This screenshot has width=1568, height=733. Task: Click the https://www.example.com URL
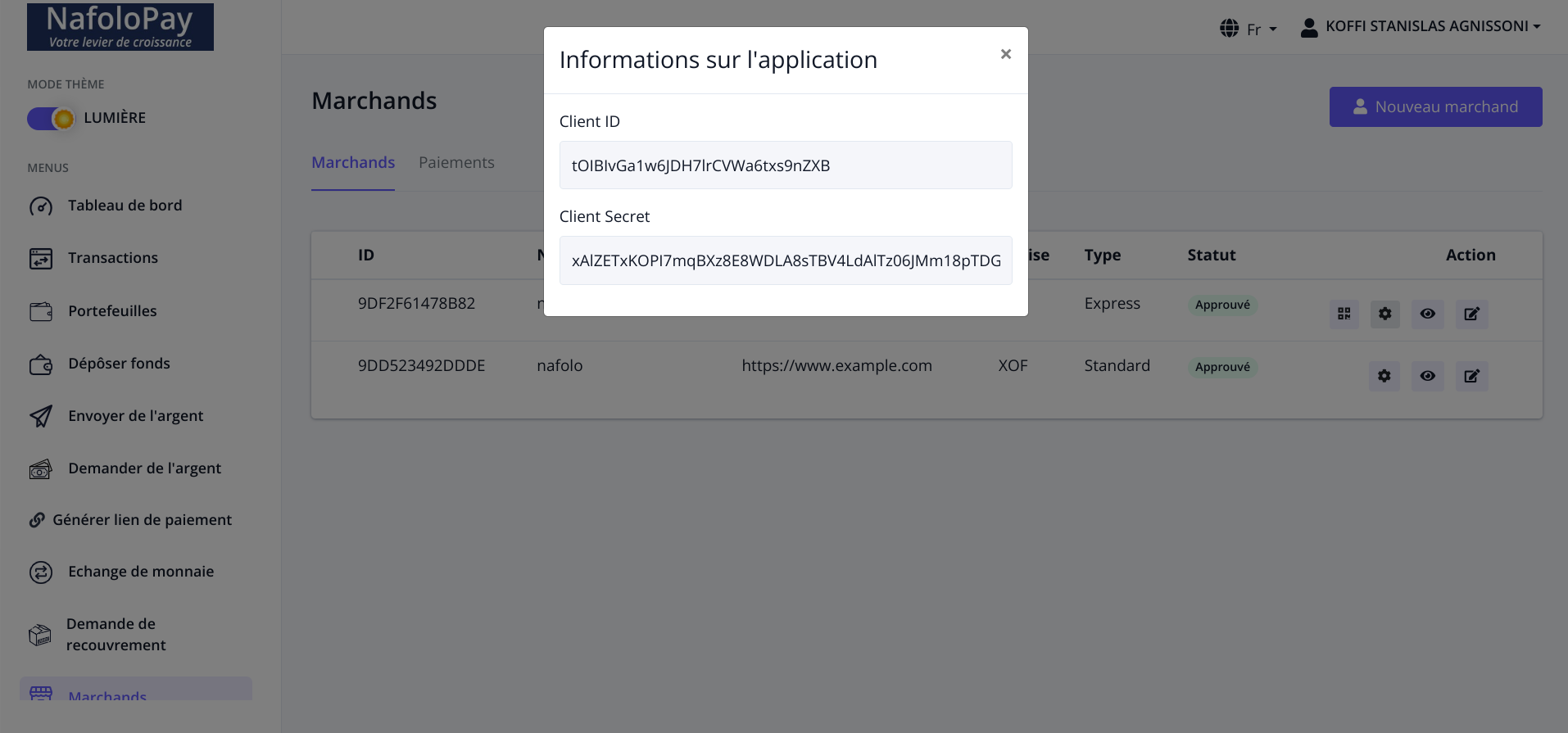(x=836, y=366)
